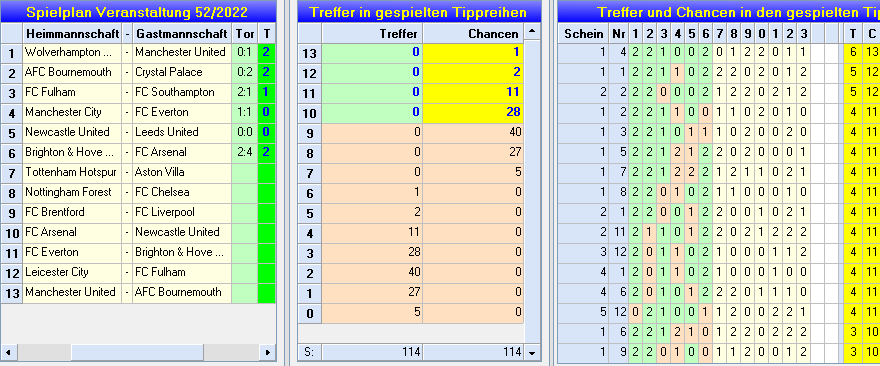This screenshot has width=880, height=366.
Task: Select Aston Villa away team cell
Action: pos(182,172)
